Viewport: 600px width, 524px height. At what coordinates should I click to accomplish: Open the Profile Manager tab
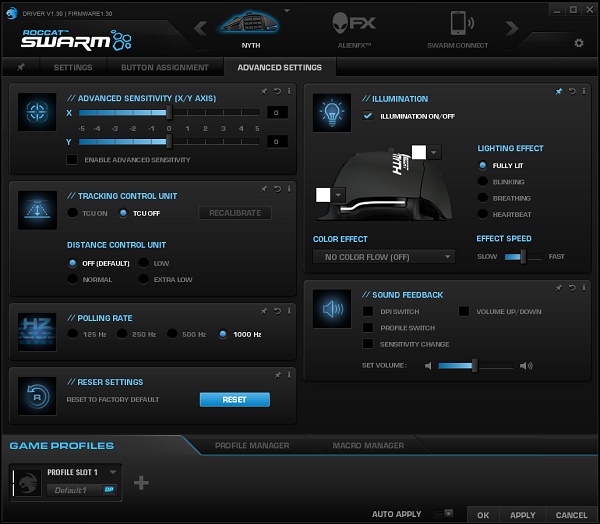[252, 446]
